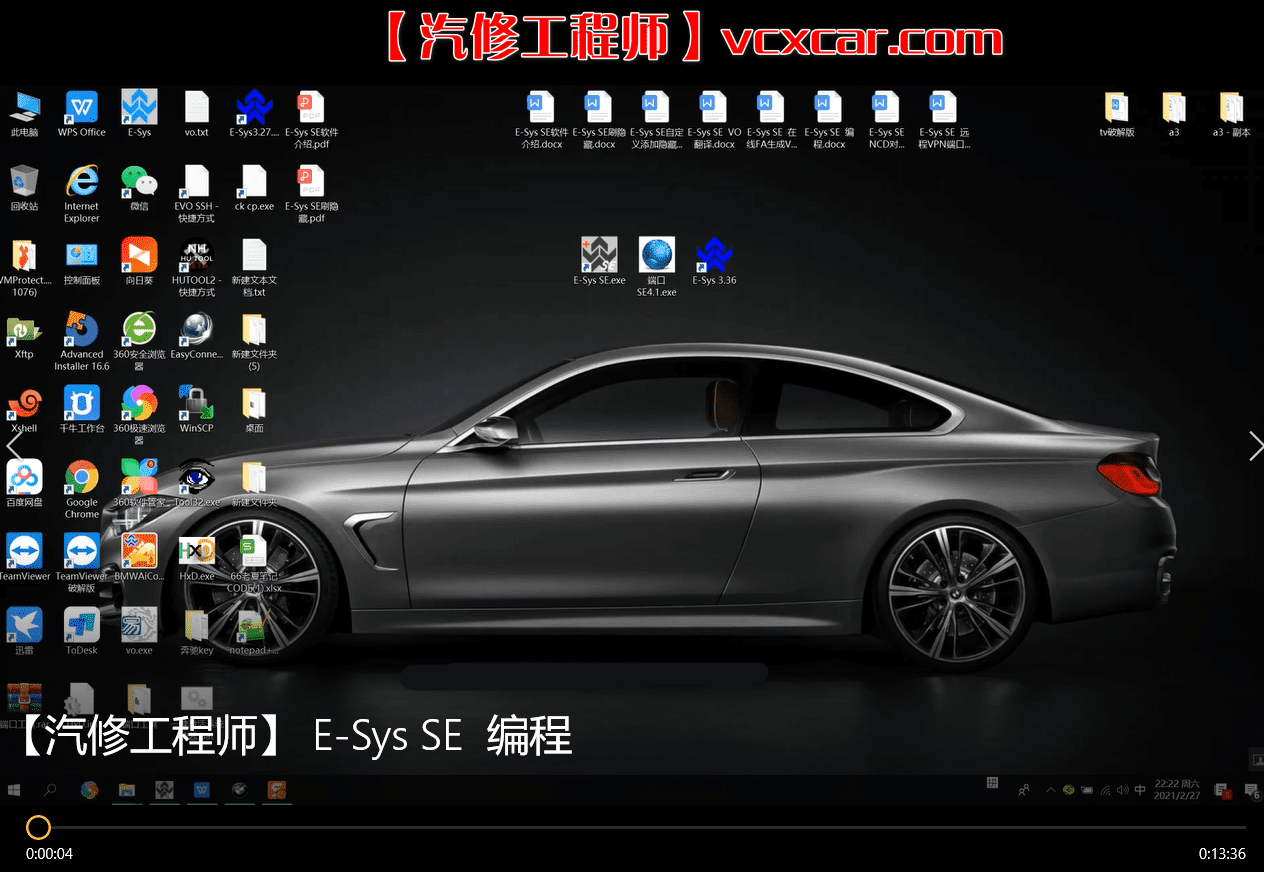Launch E-Sys SE.exe from the desktop
Screen dimensions: 1264x872
click(599, 255)
